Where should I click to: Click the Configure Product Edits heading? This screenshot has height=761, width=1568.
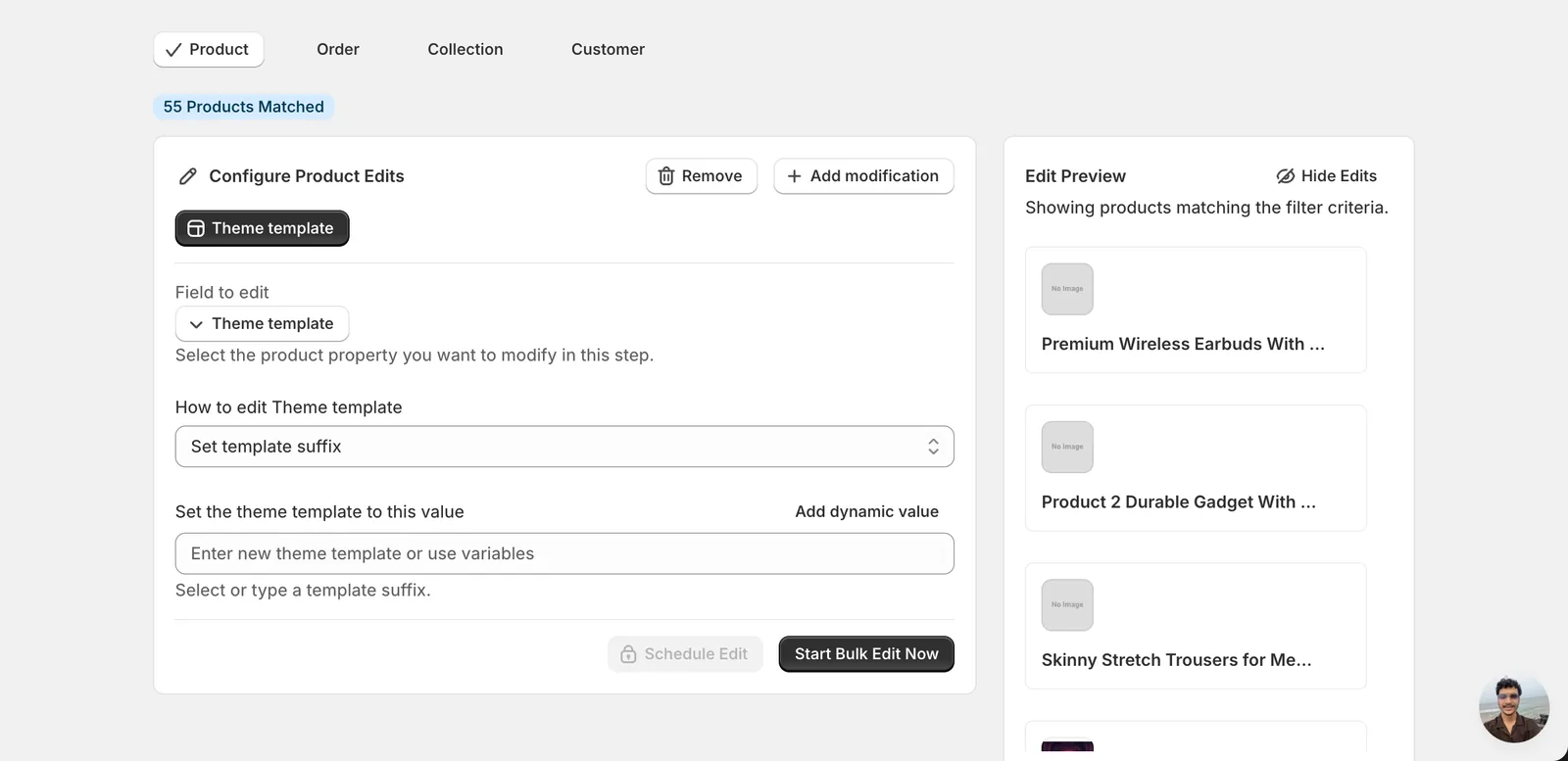tap(306, 176)
